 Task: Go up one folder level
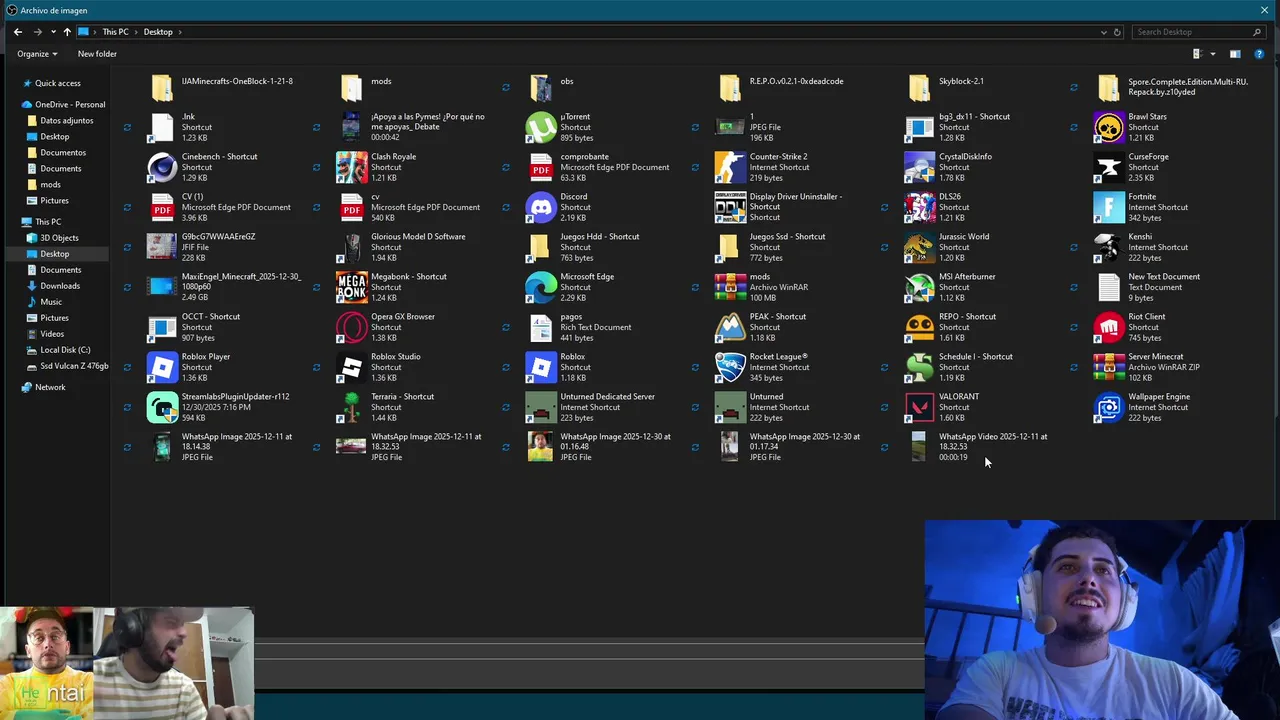(67, 32)
